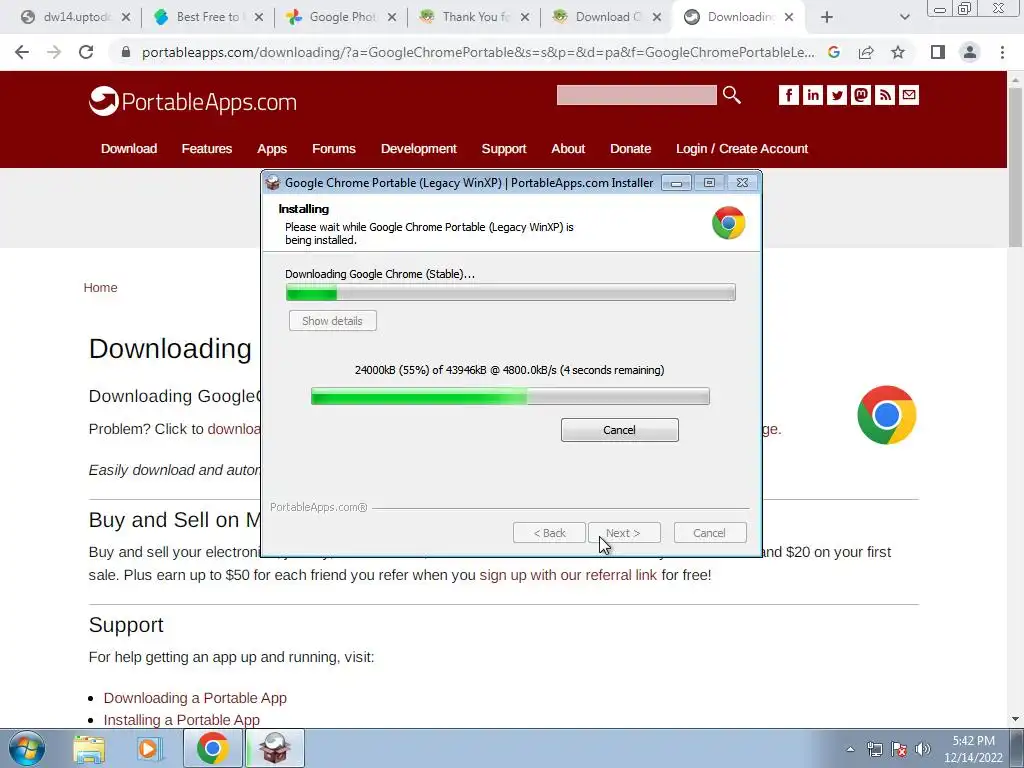Click the site search input field
Screen dimensions: 1024x768
(636, 95)
